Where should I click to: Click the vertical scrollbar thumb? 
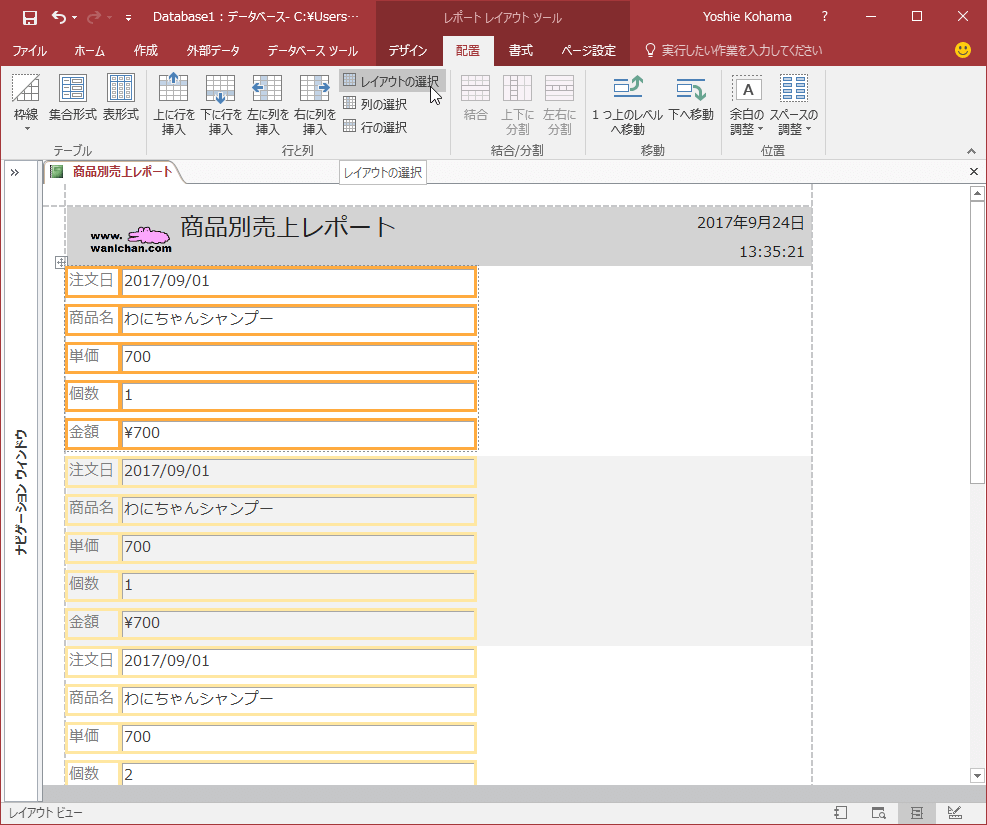[x=977, y=342]
